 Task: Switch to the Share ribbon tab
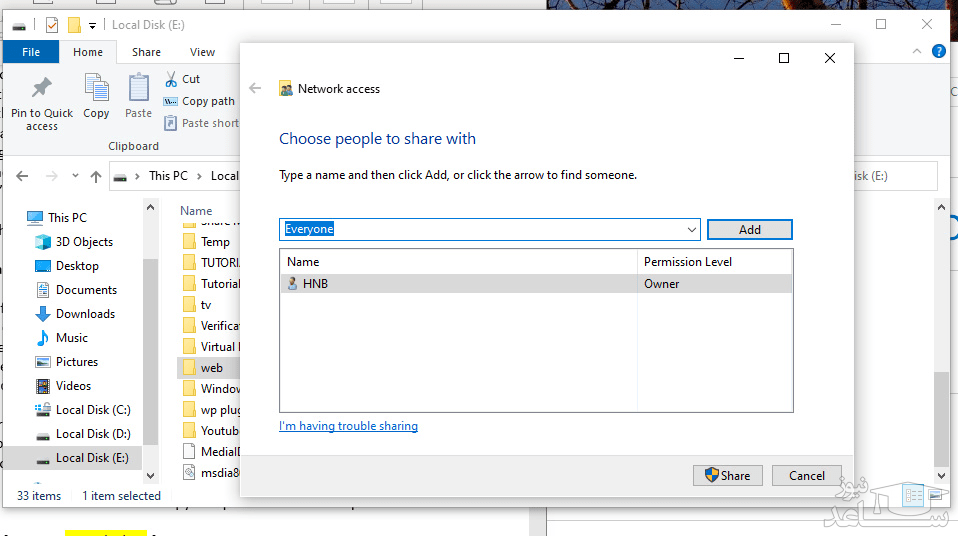click(x=146, y=52)
